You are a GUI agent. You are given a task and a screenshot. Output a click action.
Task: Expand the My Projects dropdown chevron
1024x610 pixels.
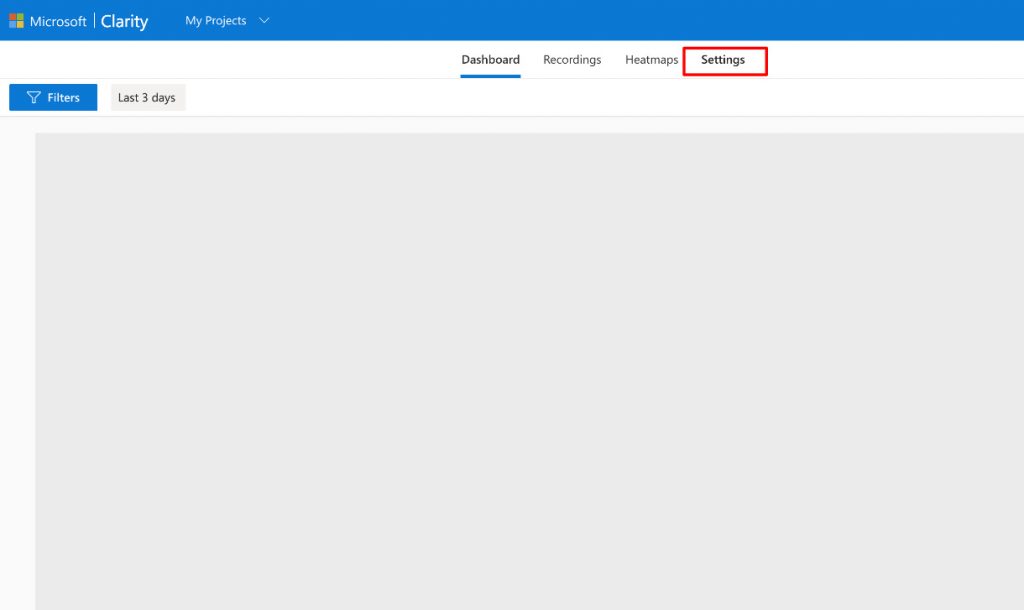pyautogui.click(x=264, y=21)
